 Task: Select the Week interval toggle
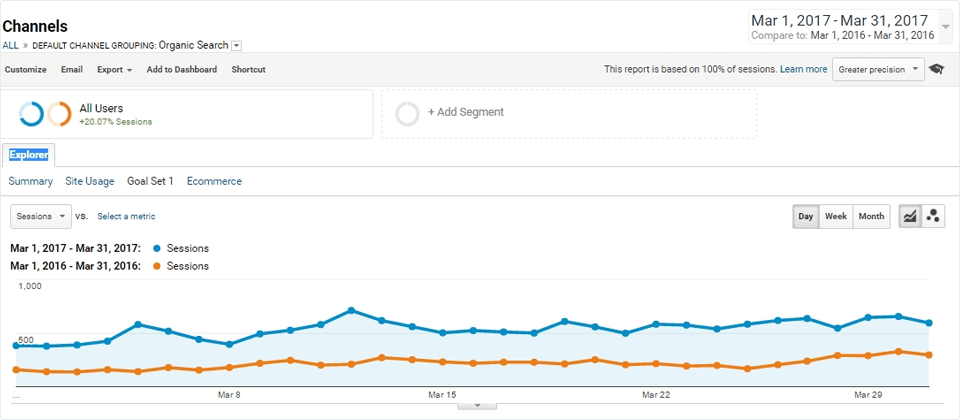(836, 216)
